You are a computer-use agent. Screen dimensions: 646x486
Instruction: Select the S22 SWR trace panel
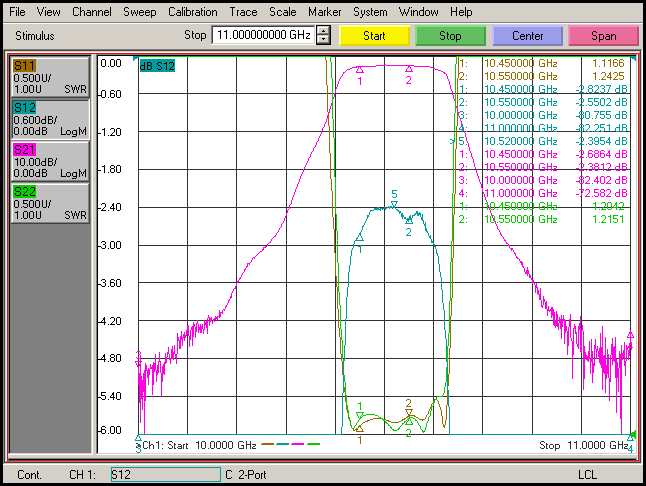coord(50,203)
